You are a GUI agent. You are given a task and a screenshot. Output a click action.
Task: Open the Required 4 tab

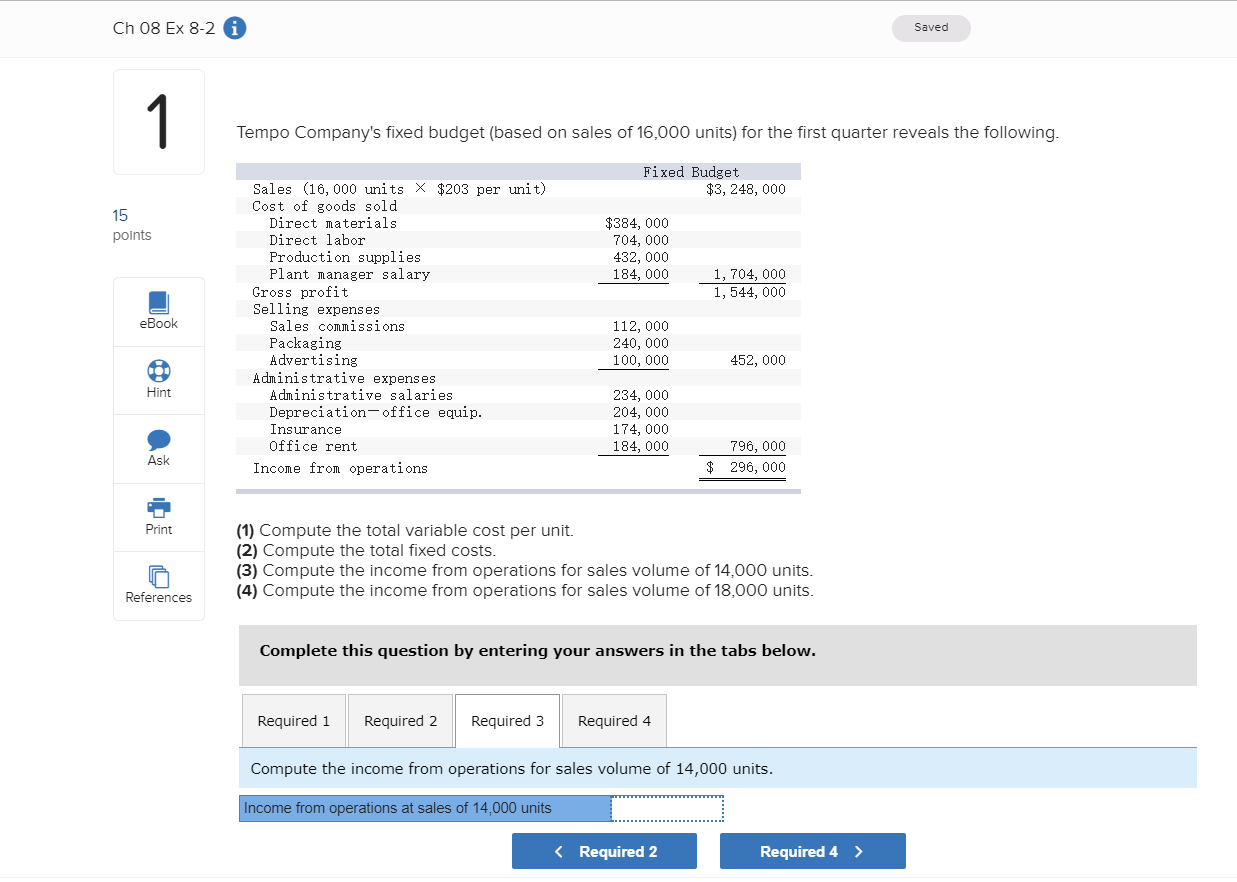point(613,720)
